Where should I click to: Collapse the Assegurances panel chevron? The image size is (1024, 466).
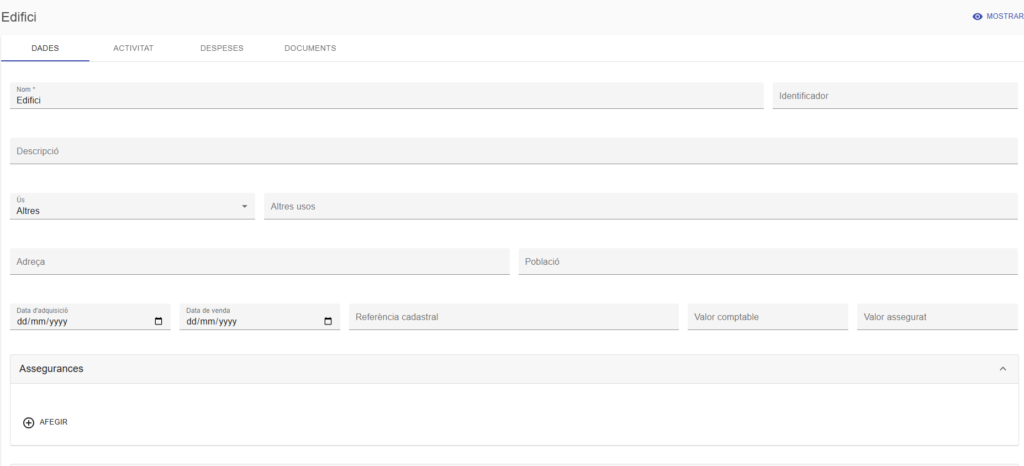1002,369
